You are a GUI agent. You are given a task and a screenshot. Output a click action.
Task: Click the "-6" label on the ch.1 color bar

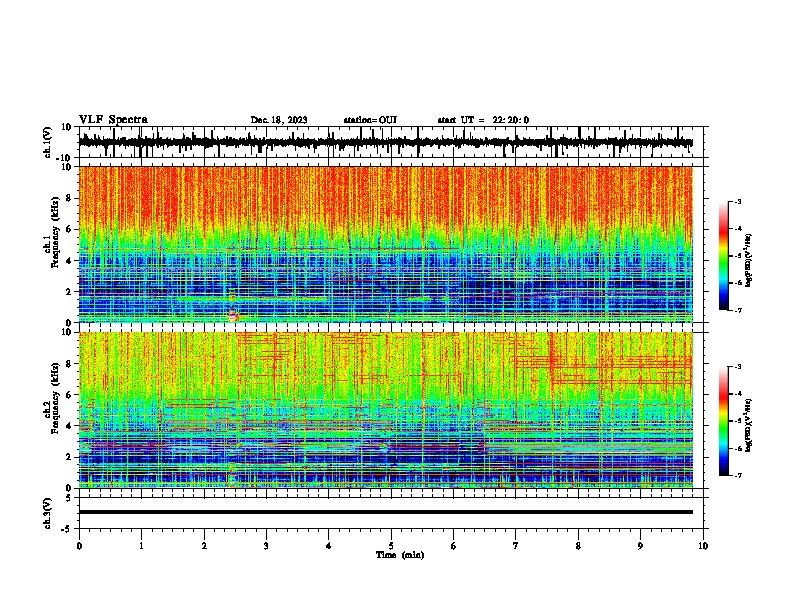(738, 283)
